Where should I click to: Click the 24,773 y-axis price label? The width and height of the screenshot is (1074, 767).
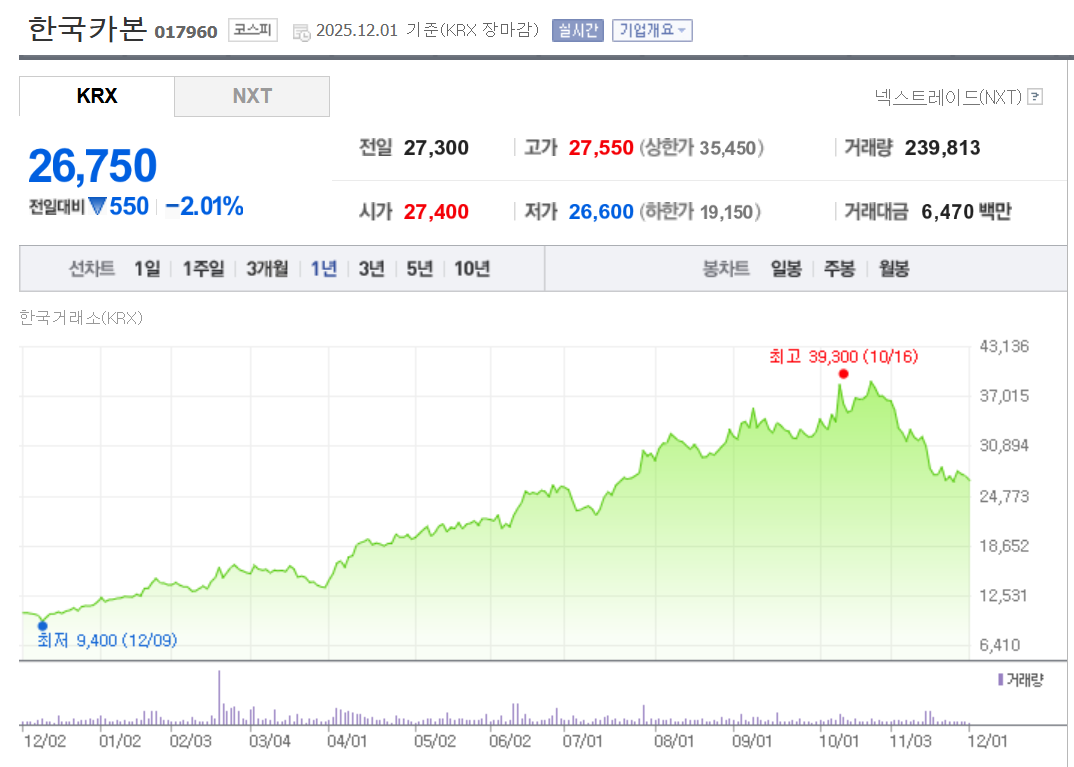coord(1004,496)
